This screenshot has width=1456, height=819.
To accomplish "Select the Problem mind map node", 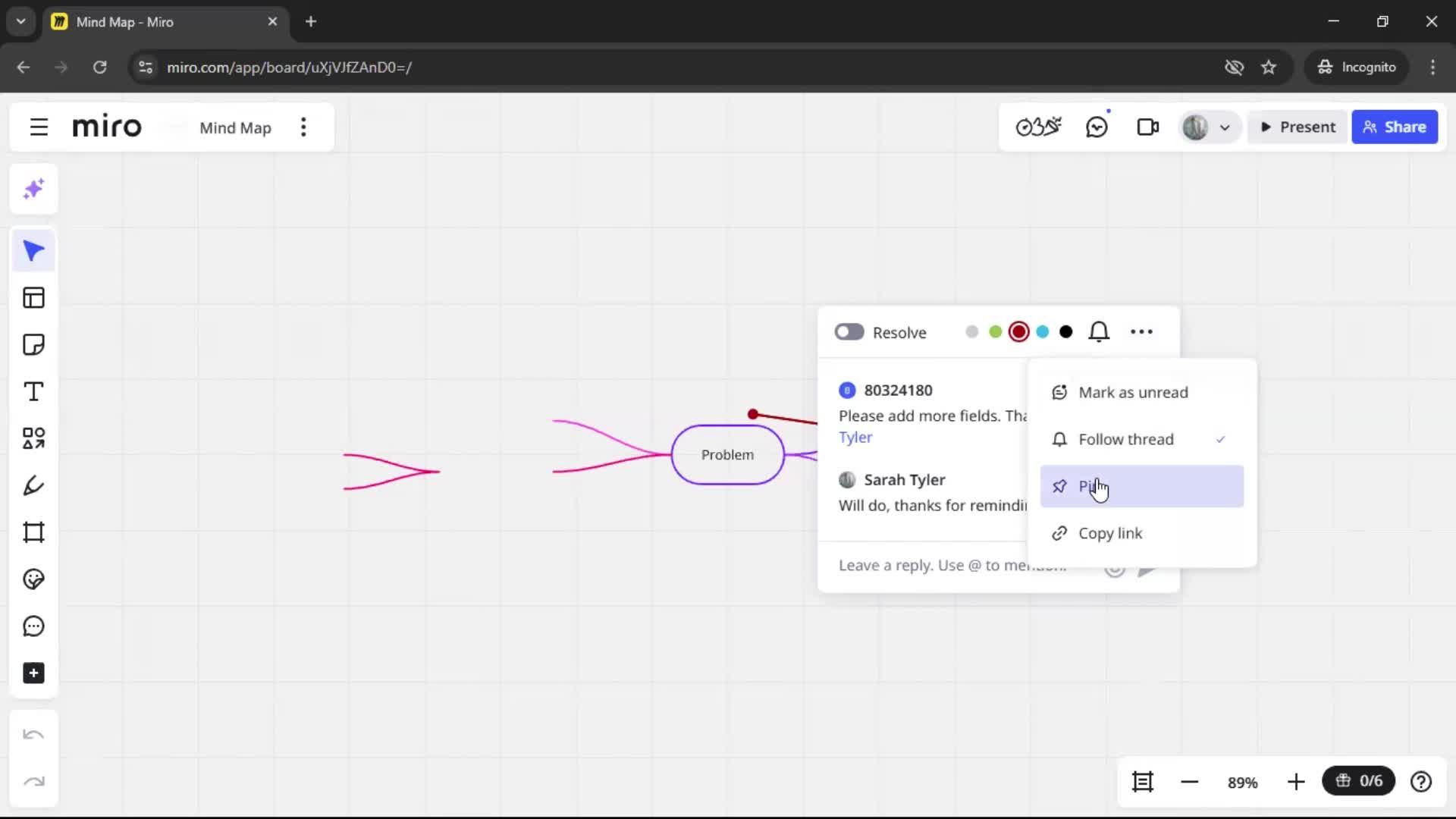I will click(x=727, y=455).
